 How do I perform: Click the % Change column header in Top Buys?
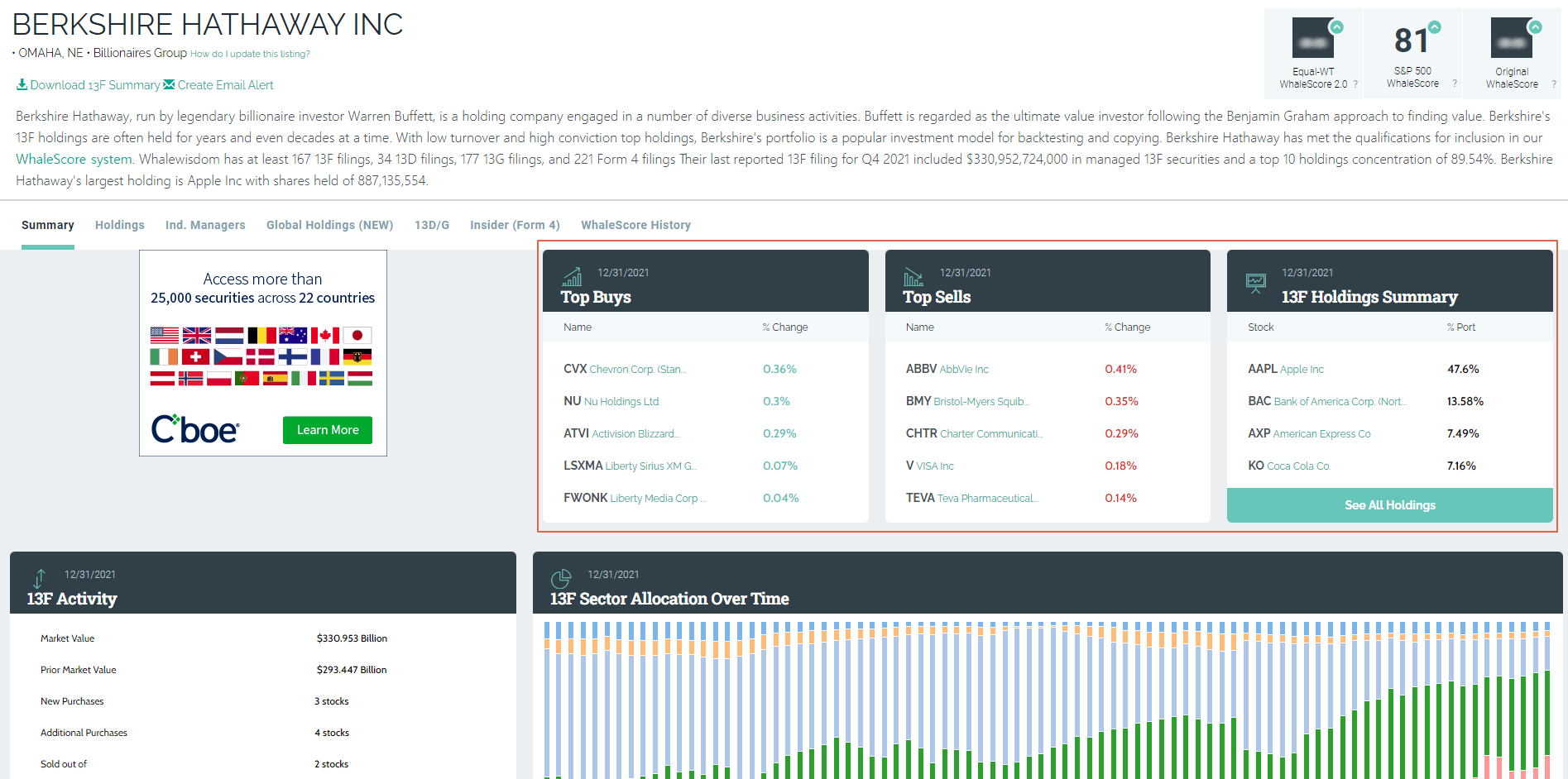pyautogui.click(x=785, y=327)
